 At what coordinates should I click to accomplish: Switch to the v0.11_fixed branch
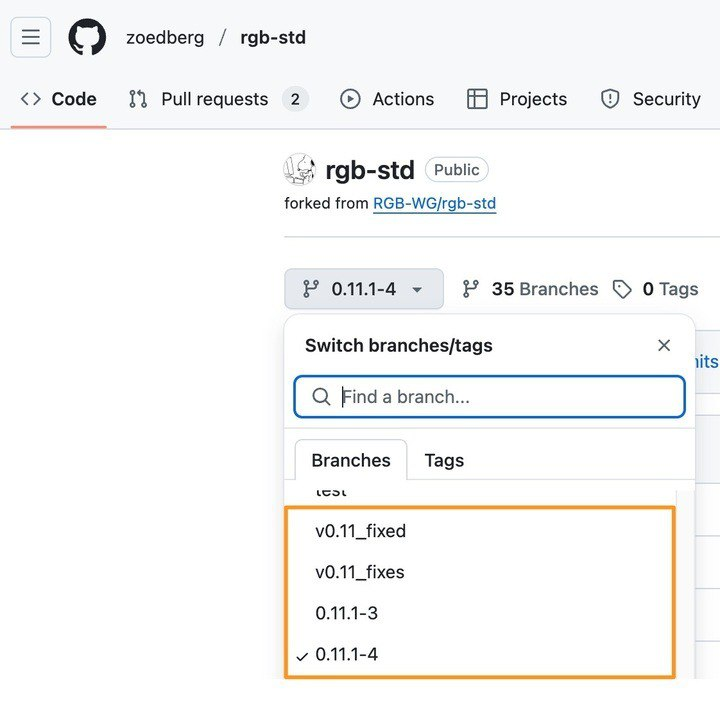coord(479,531)
